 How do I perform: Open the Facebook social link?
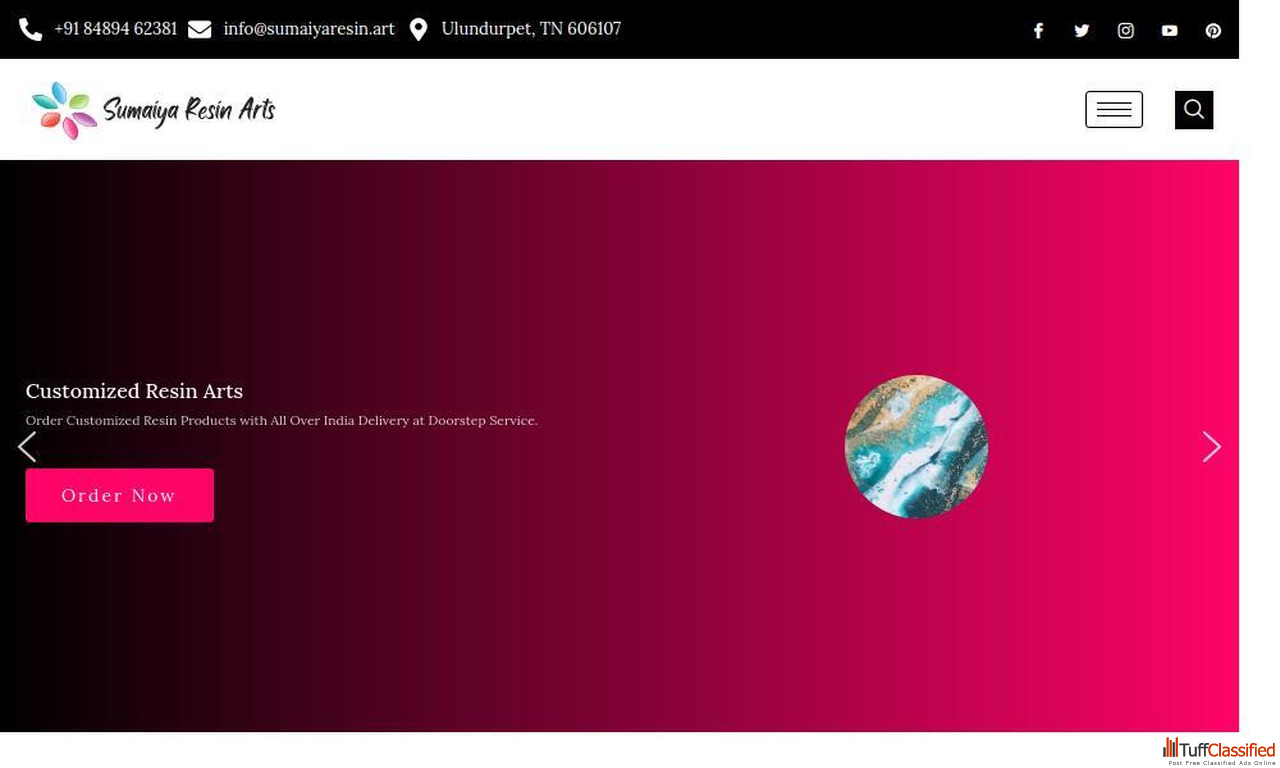click(x=1038, y=31)
